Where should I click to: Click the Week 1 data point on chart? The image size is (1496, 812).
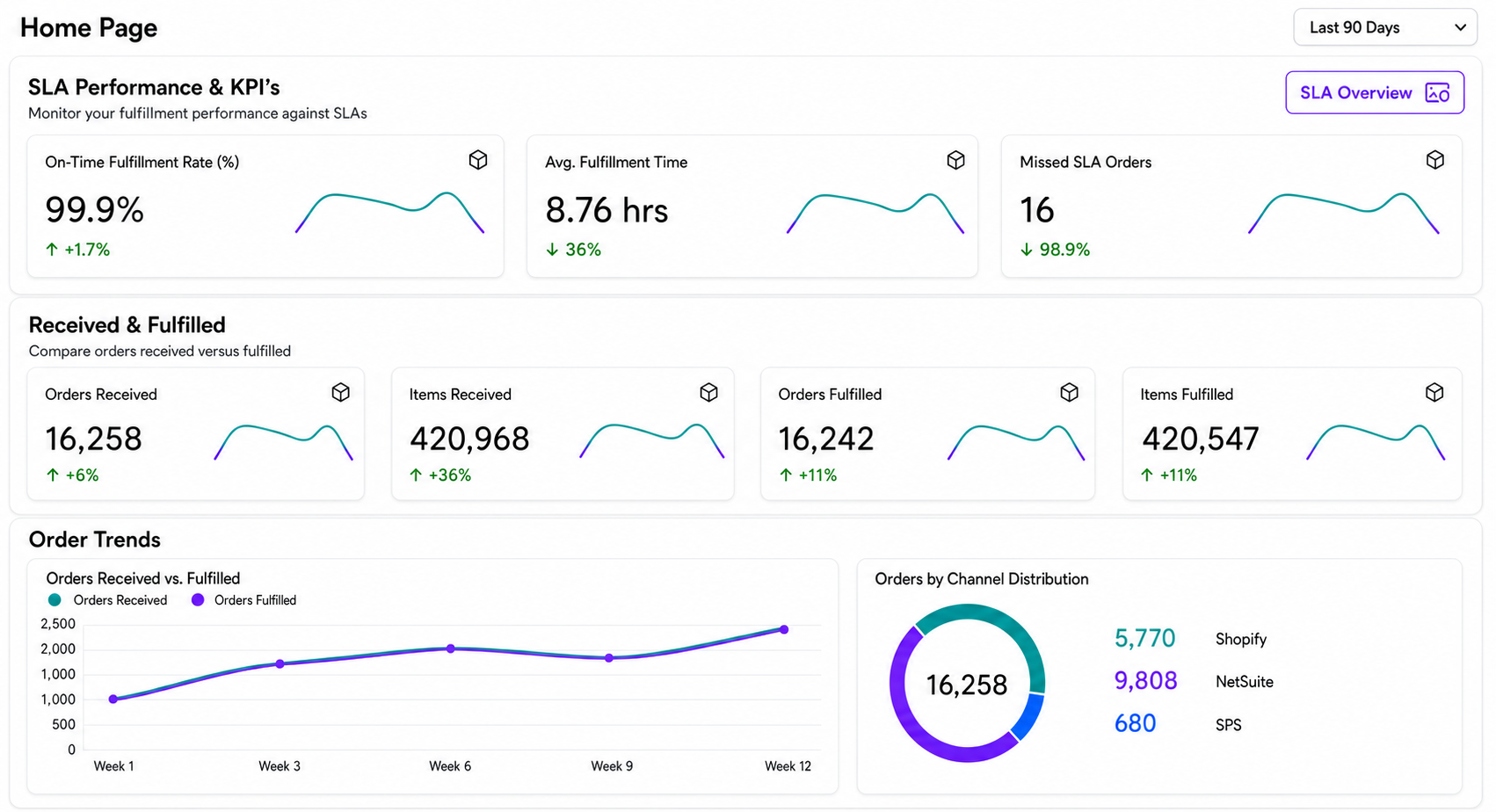point(113,700)
